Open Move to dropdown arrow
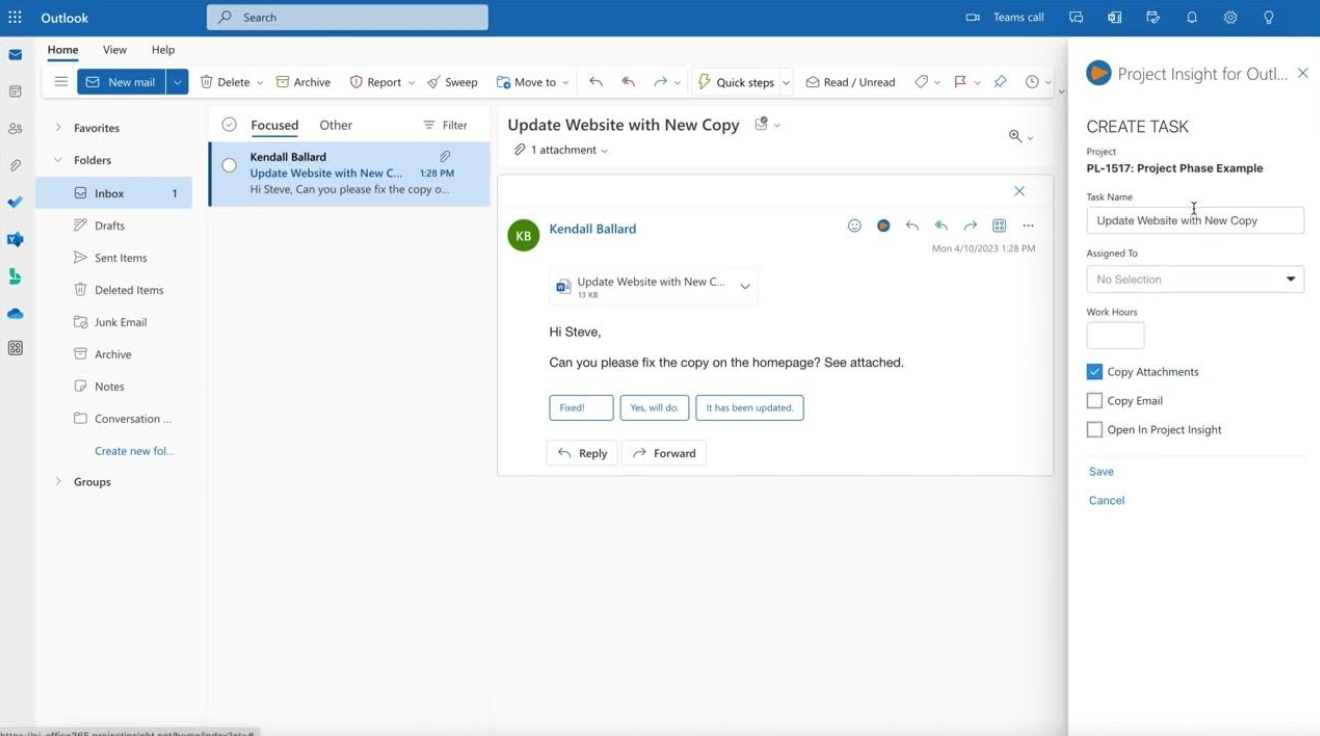 pos(566,83)
